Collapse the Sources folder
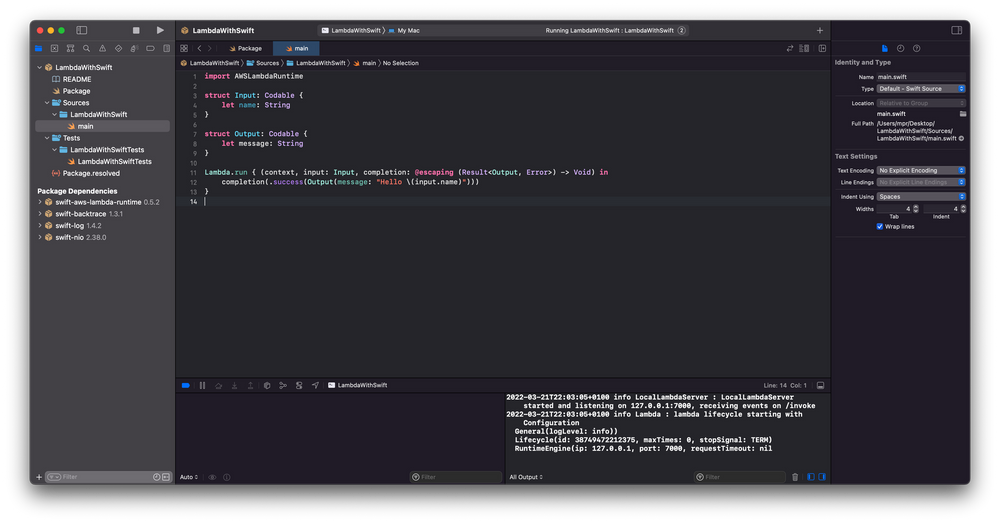This screenshot has width=1000, height=524. point(47,103)
